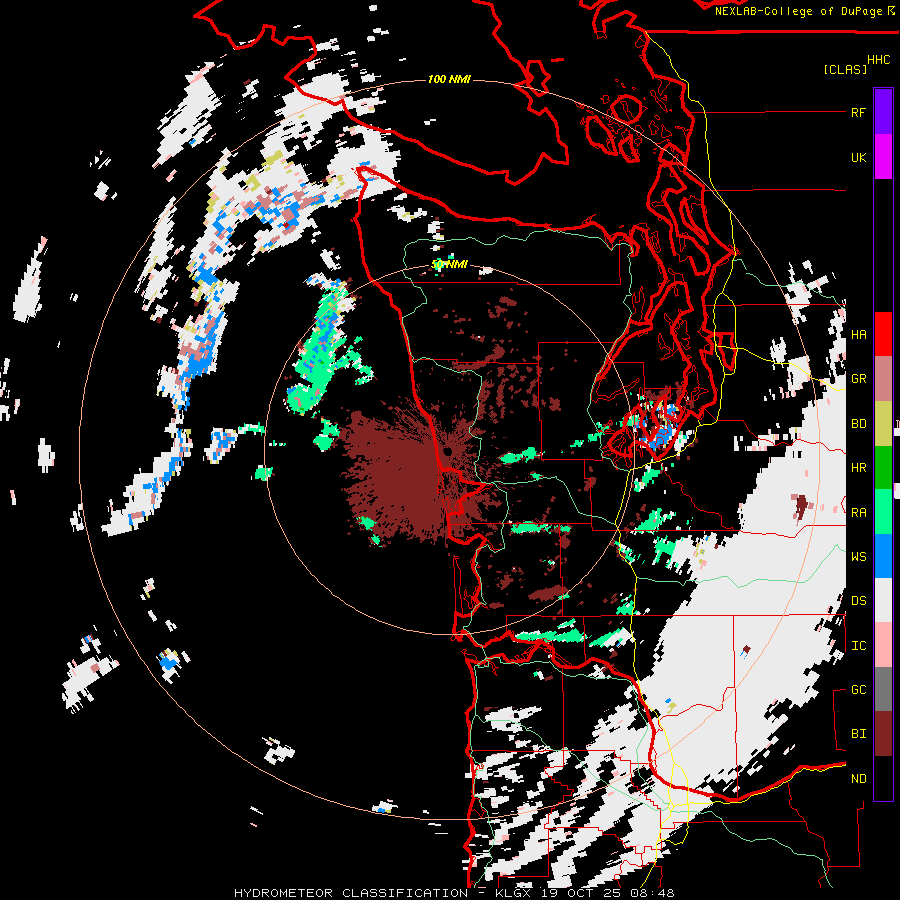Click the HA red legend swatch

[883, 334]
